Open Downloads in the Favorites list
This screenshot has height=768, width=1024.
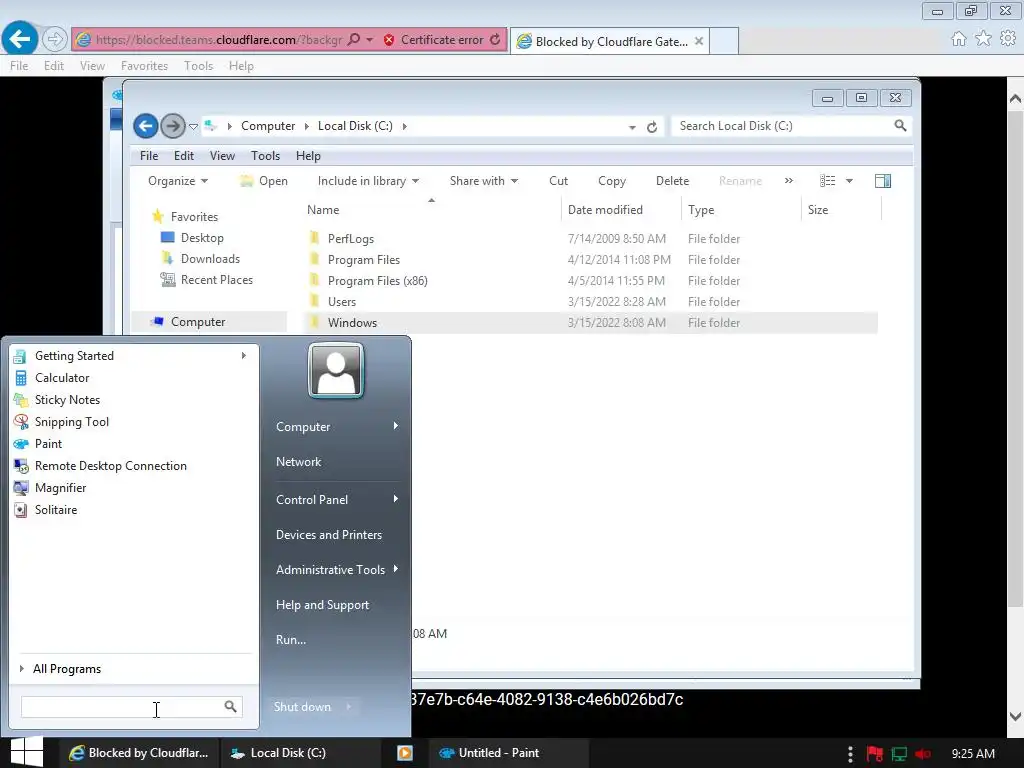(210, 259)
